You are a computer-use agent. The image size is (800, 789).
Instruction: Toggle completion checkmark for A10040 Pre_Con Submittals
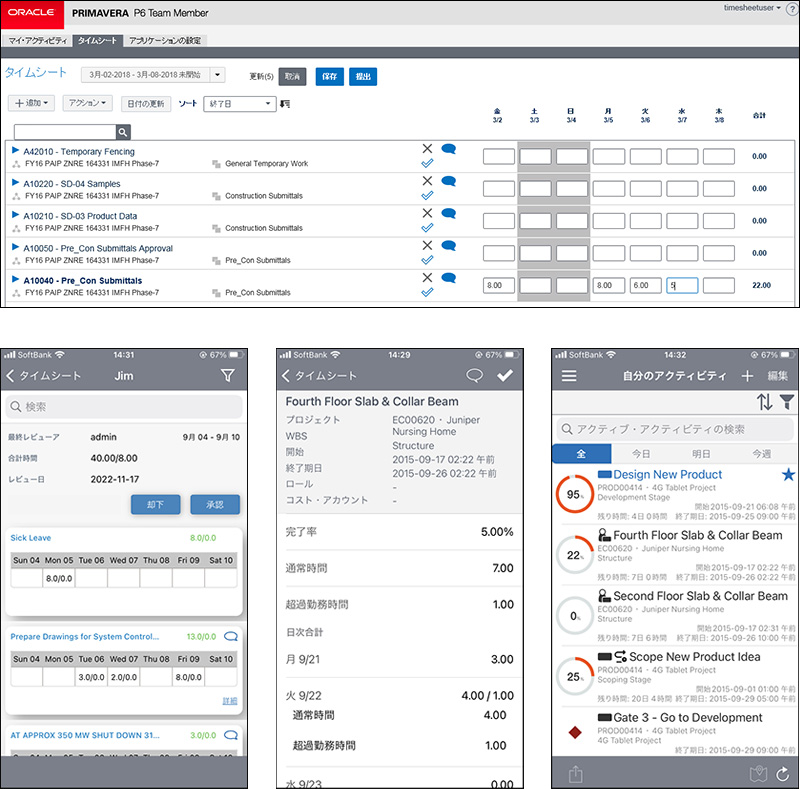[x=427, y=292]
